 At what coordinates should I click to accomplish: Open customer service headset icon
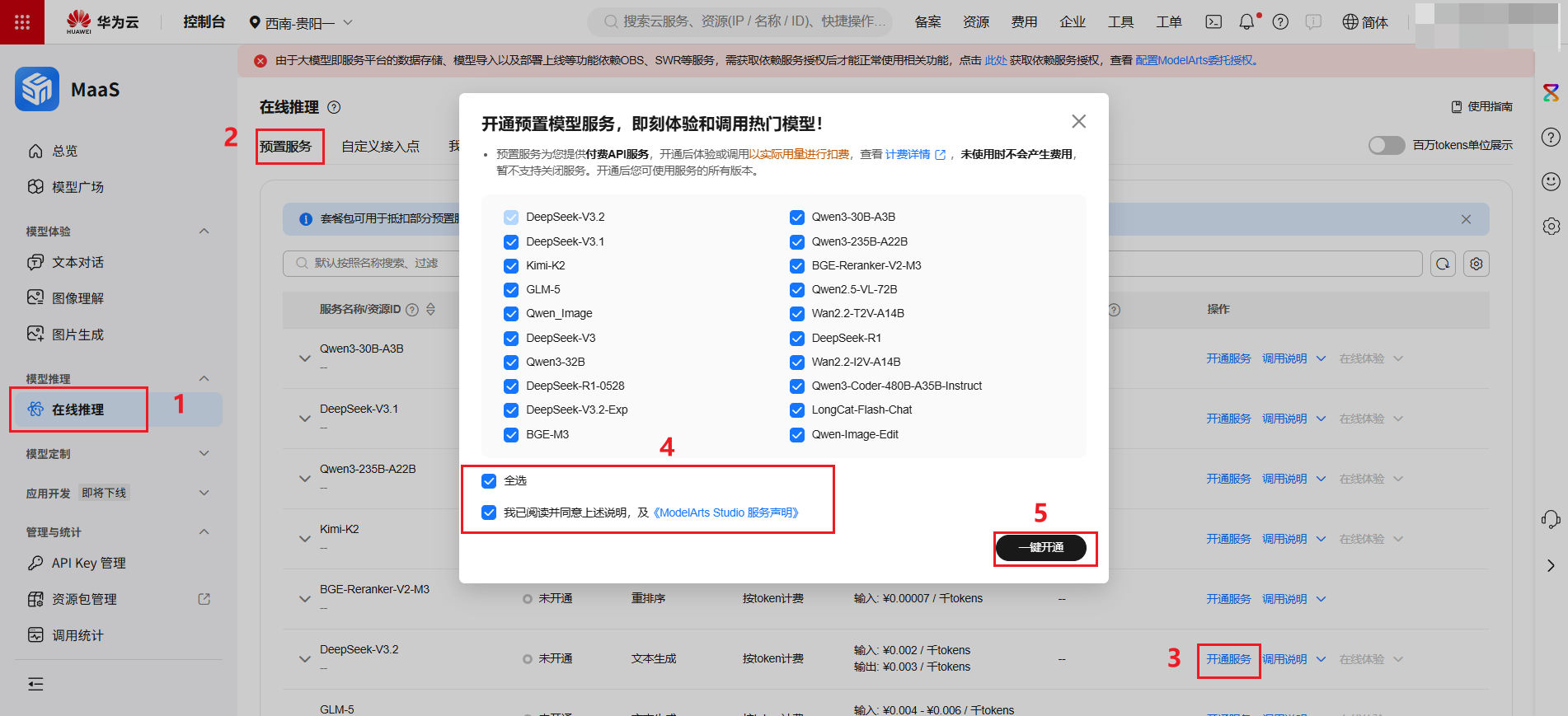(x=1551, y=519)
